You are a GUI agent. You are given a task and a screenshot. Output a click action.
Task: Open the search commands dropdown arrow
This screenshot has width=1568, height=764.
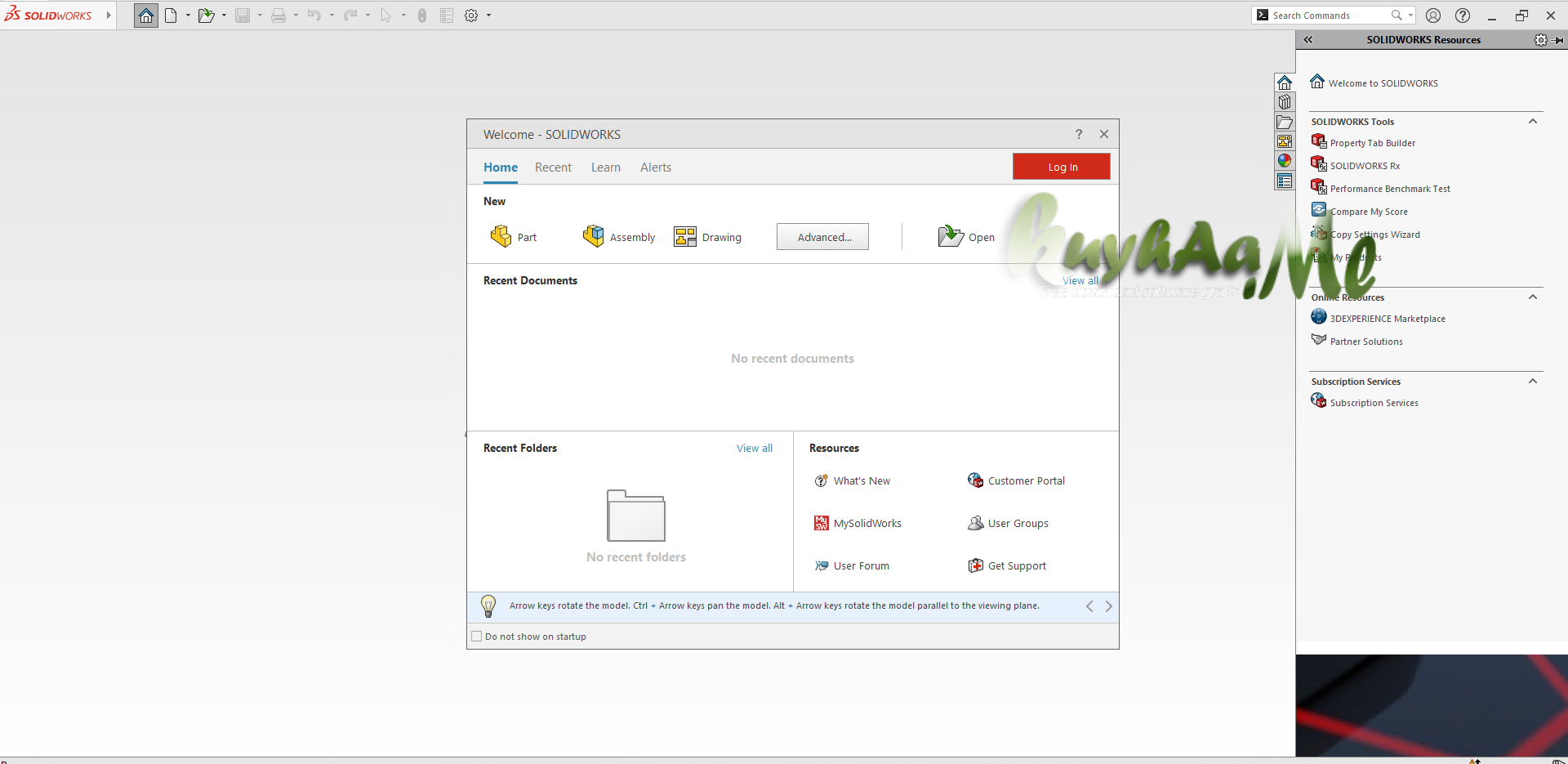tap(1410, 16)
